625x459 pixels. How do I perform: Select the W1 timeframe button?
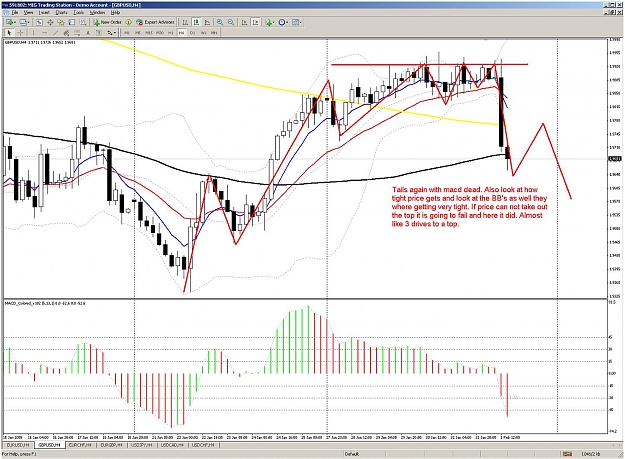pos(203,33)
